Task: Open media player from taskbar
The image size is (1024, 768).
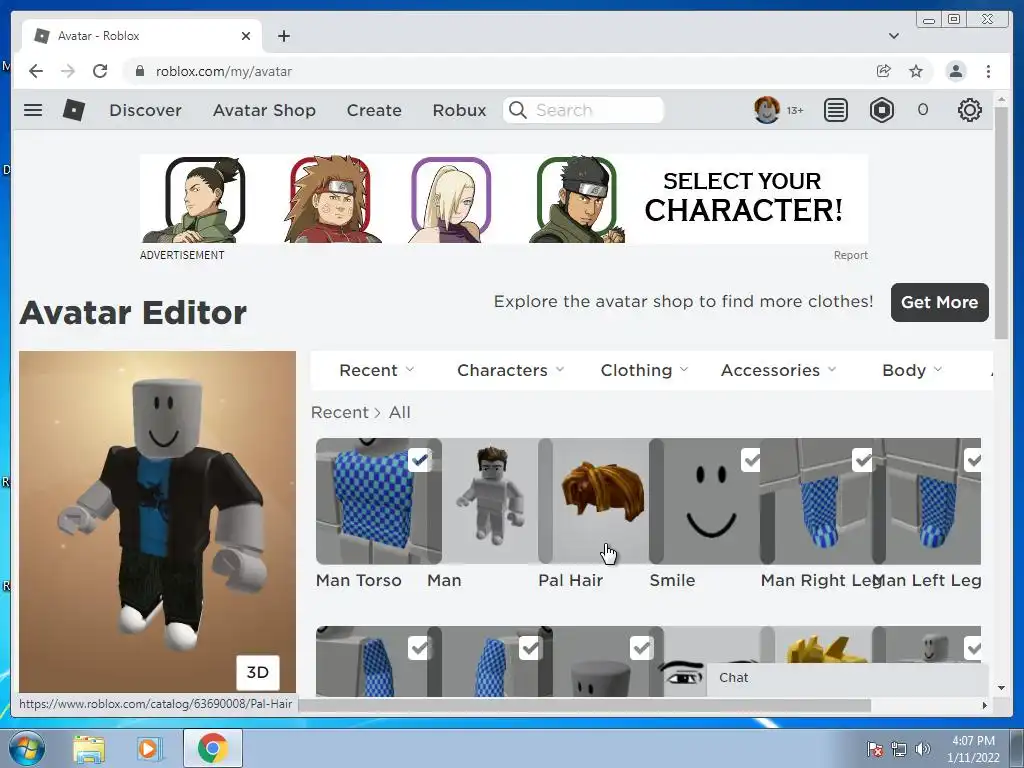Action: [150, 749]
